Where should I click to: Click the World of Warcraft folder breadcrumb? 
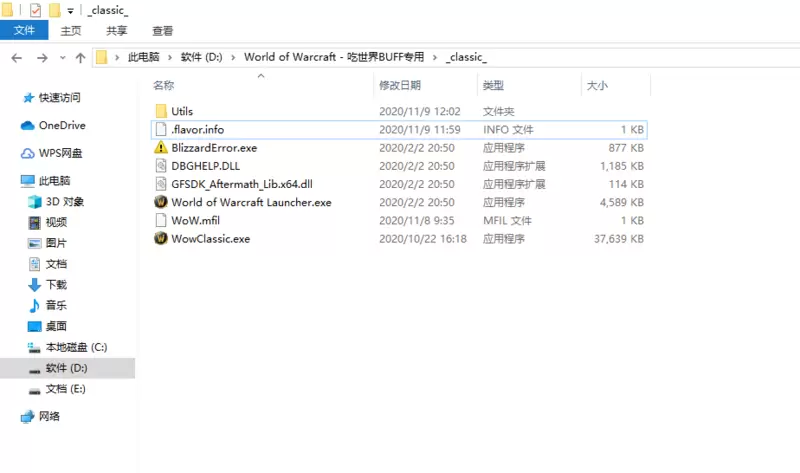(x=334, y=57)
